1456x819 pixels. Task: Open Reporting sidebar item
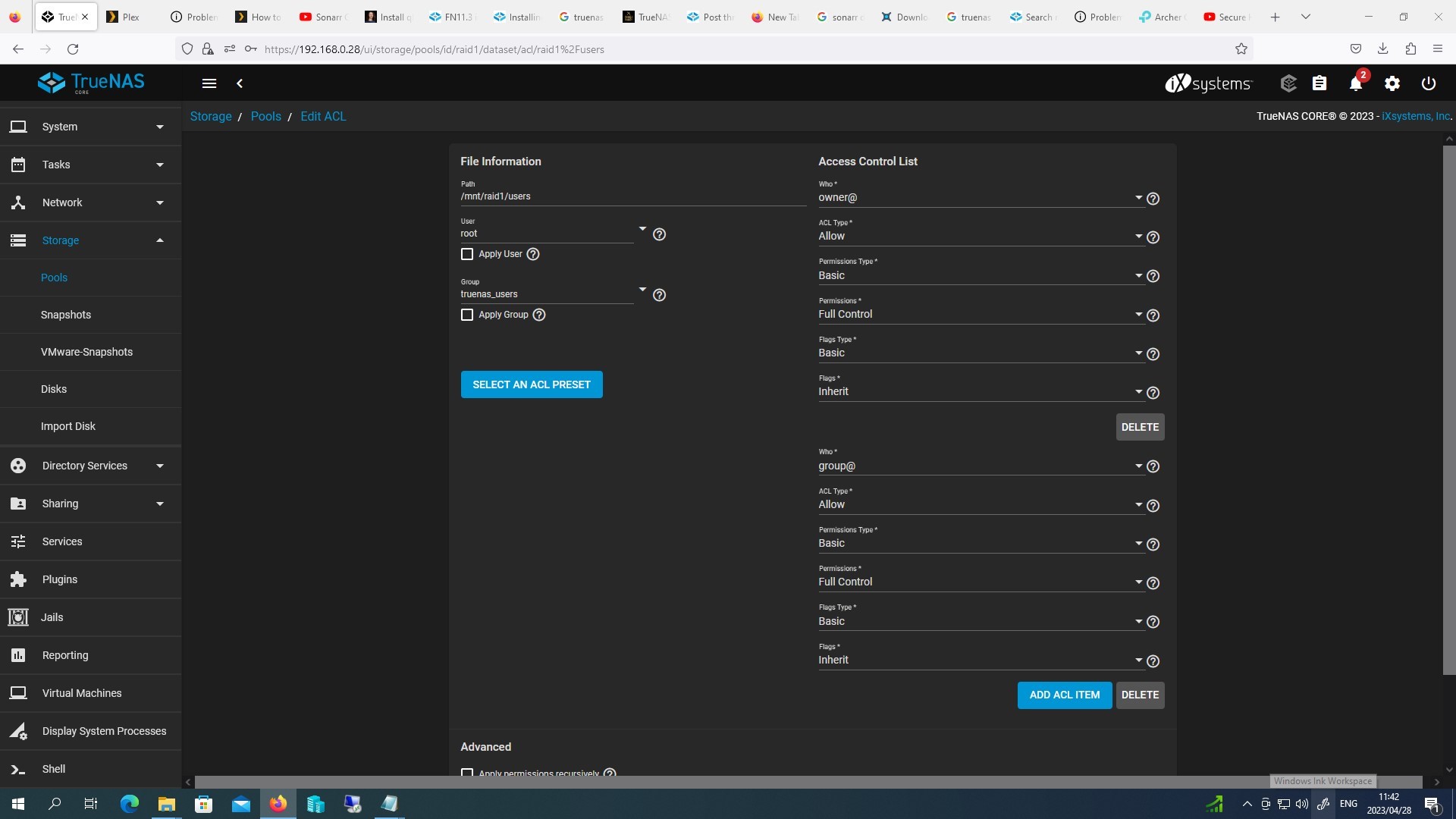[90, 655]
